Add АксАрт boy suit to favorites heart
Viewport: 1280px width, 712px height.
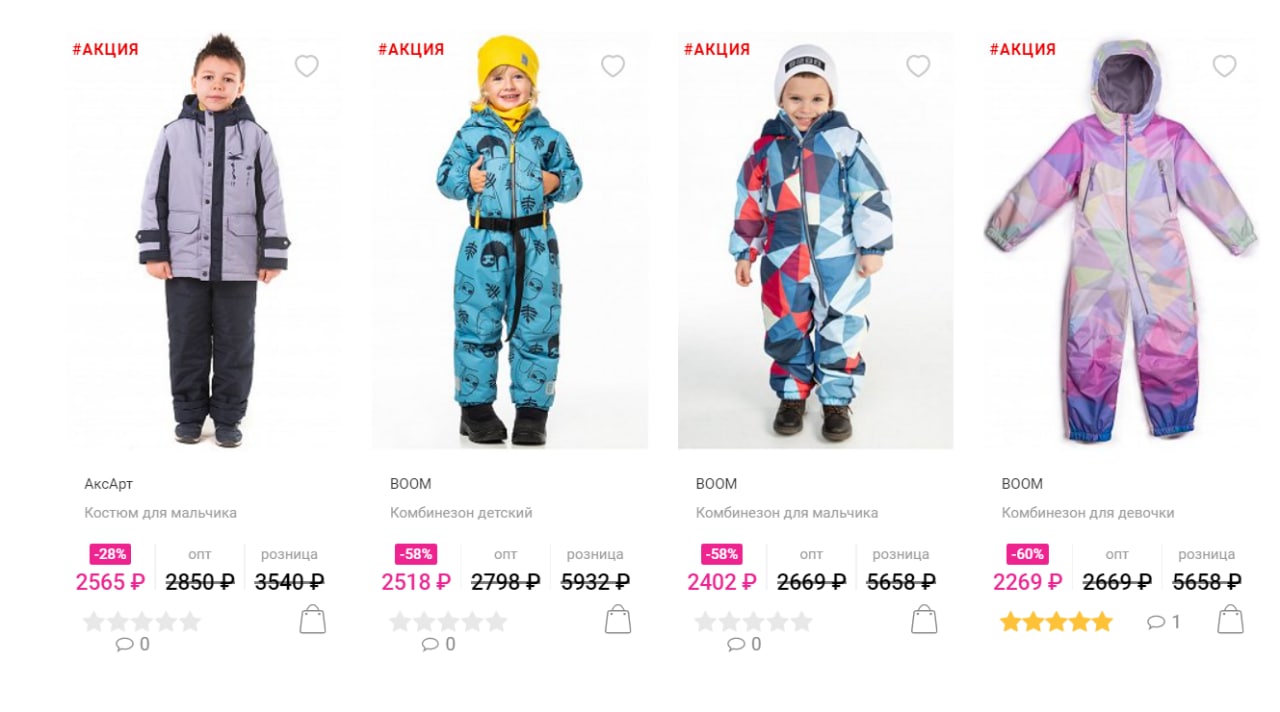coord(307,66)
